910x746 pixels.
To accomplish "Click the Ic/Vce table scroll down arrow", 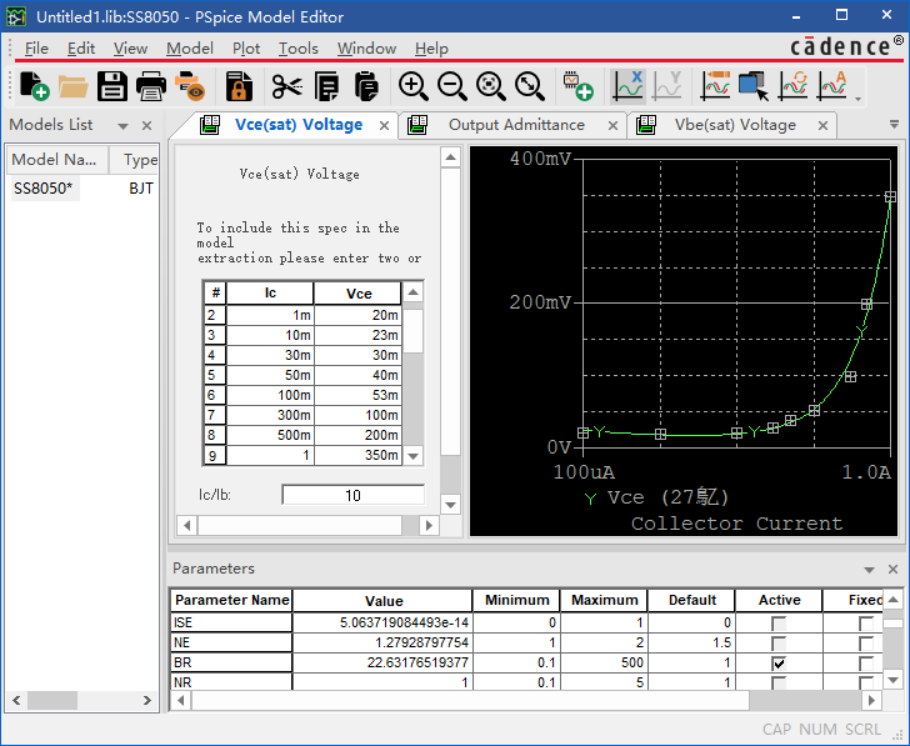I will [413, 456].
